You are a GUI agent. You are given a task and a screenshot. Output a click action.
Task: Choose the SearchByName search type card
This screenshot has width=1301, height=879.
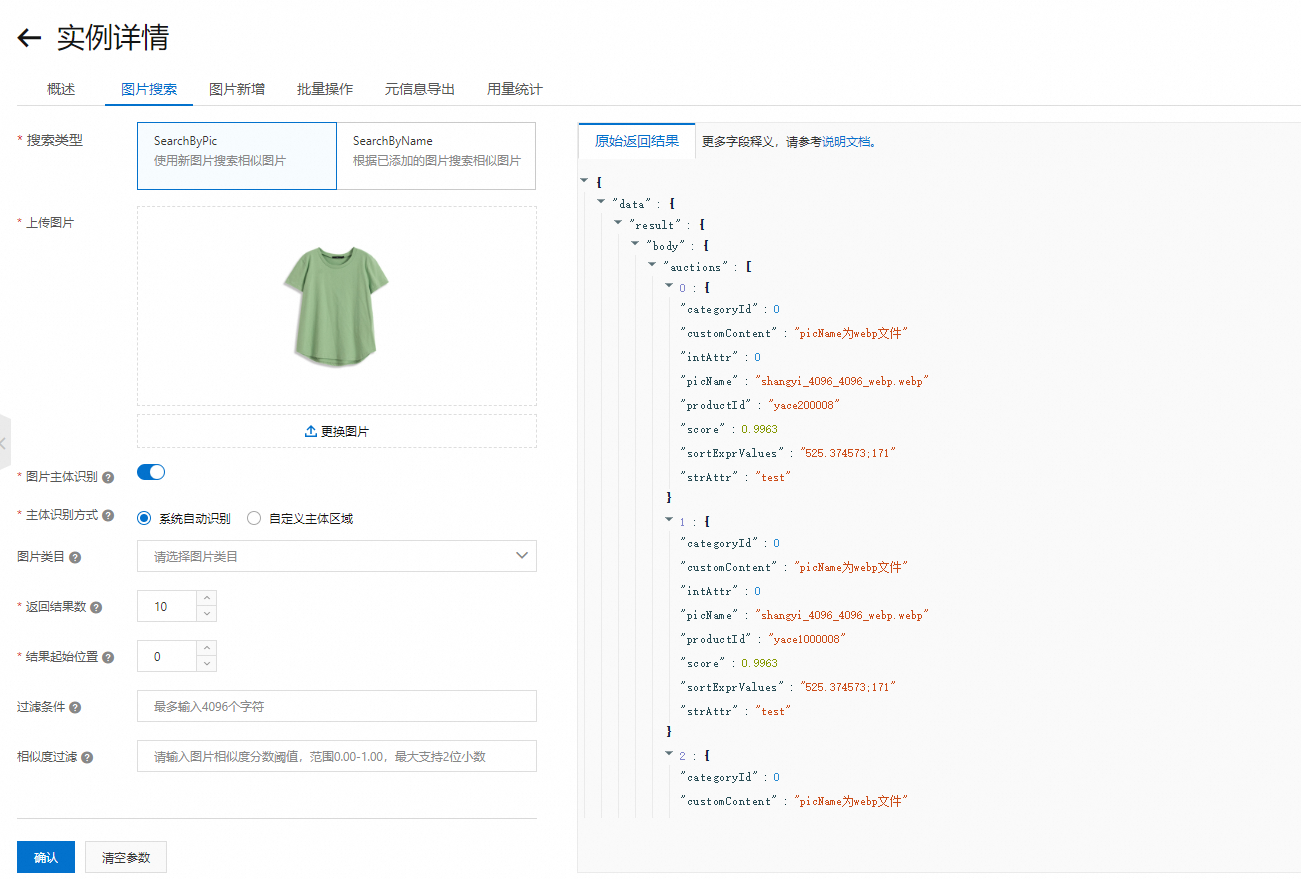[436, 156]
